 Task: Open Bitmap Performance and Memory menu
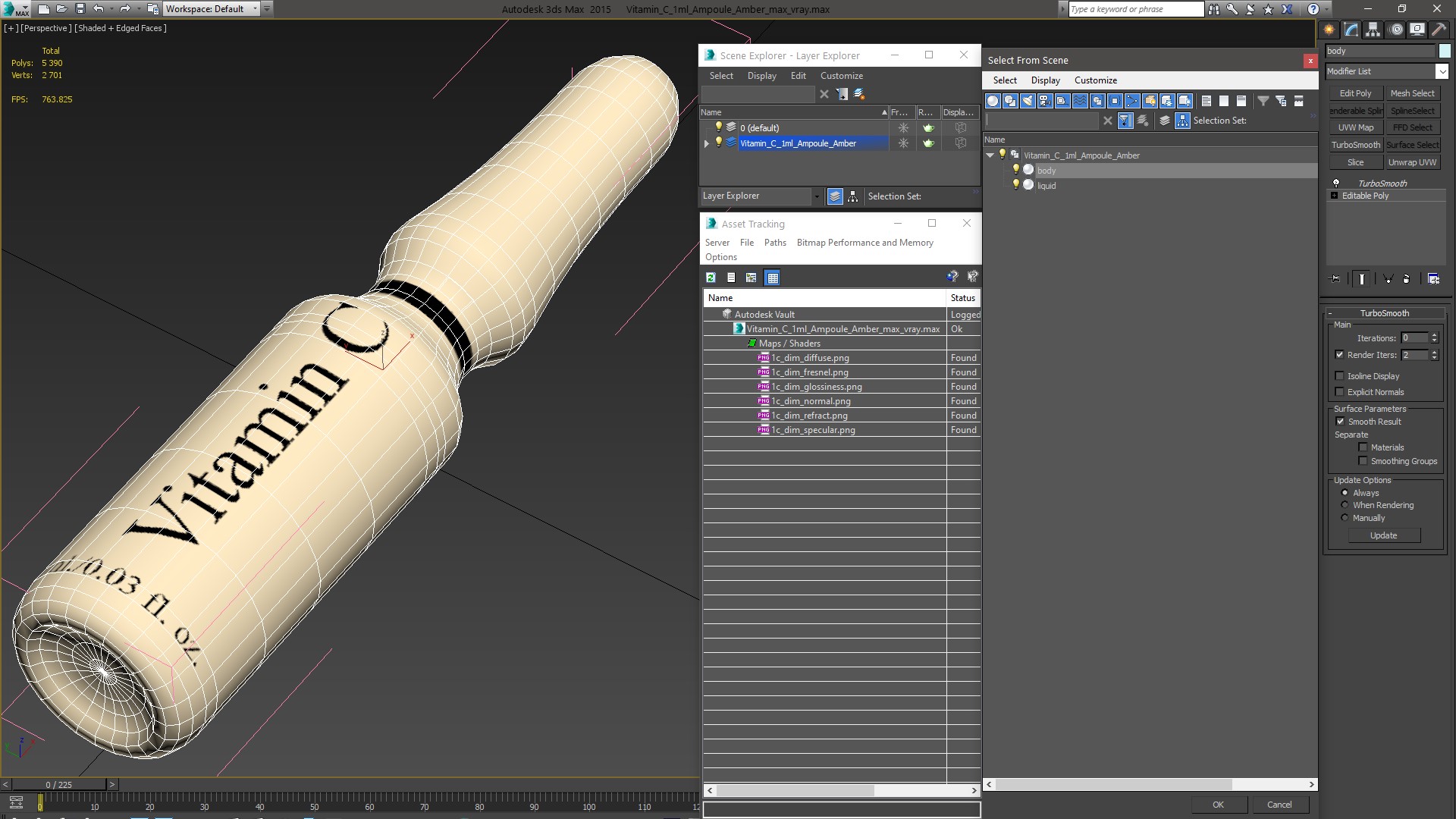point(864,243)
